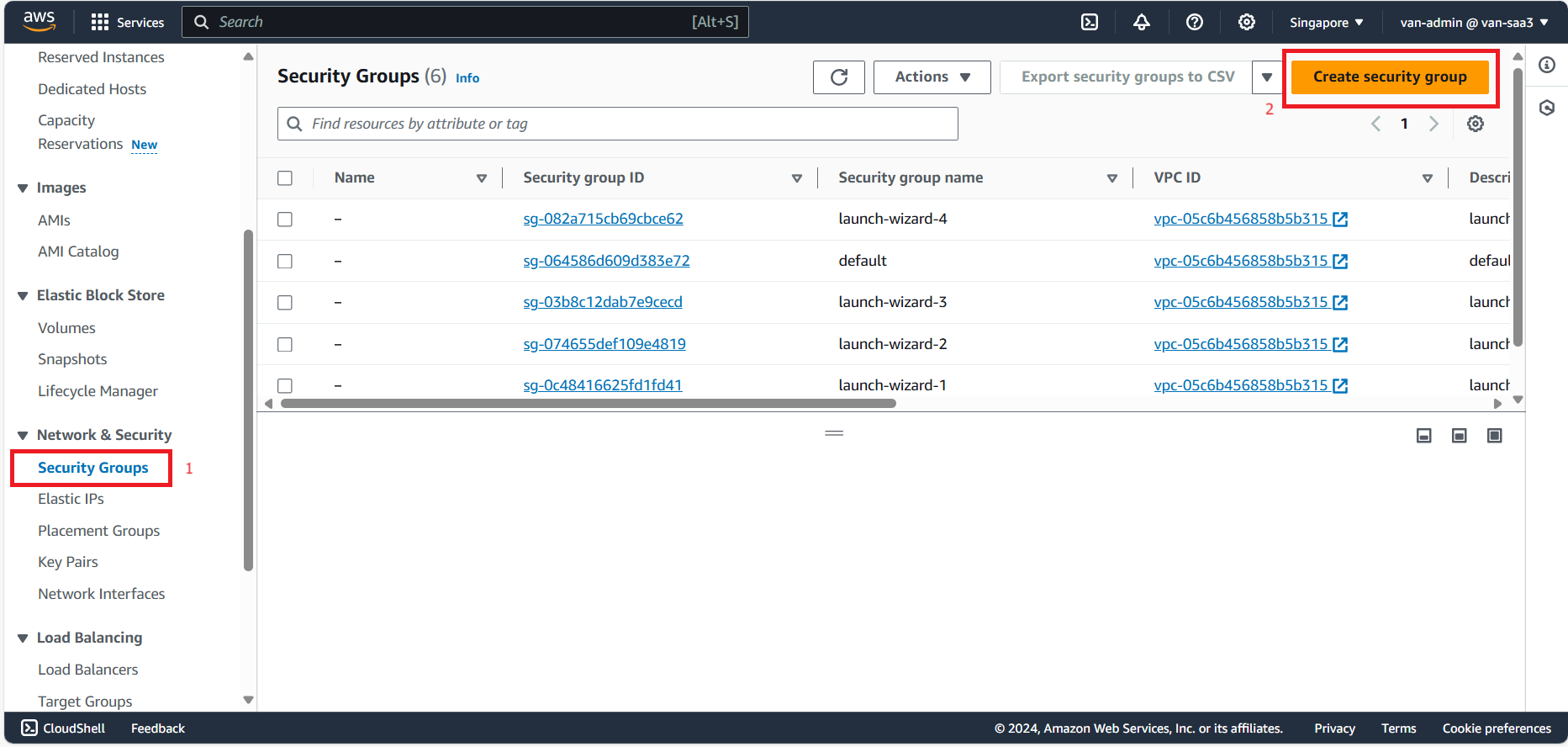Open CloudShell in the footer
The width and height of the screenshot is (1568, 747).
coord(63,728)
